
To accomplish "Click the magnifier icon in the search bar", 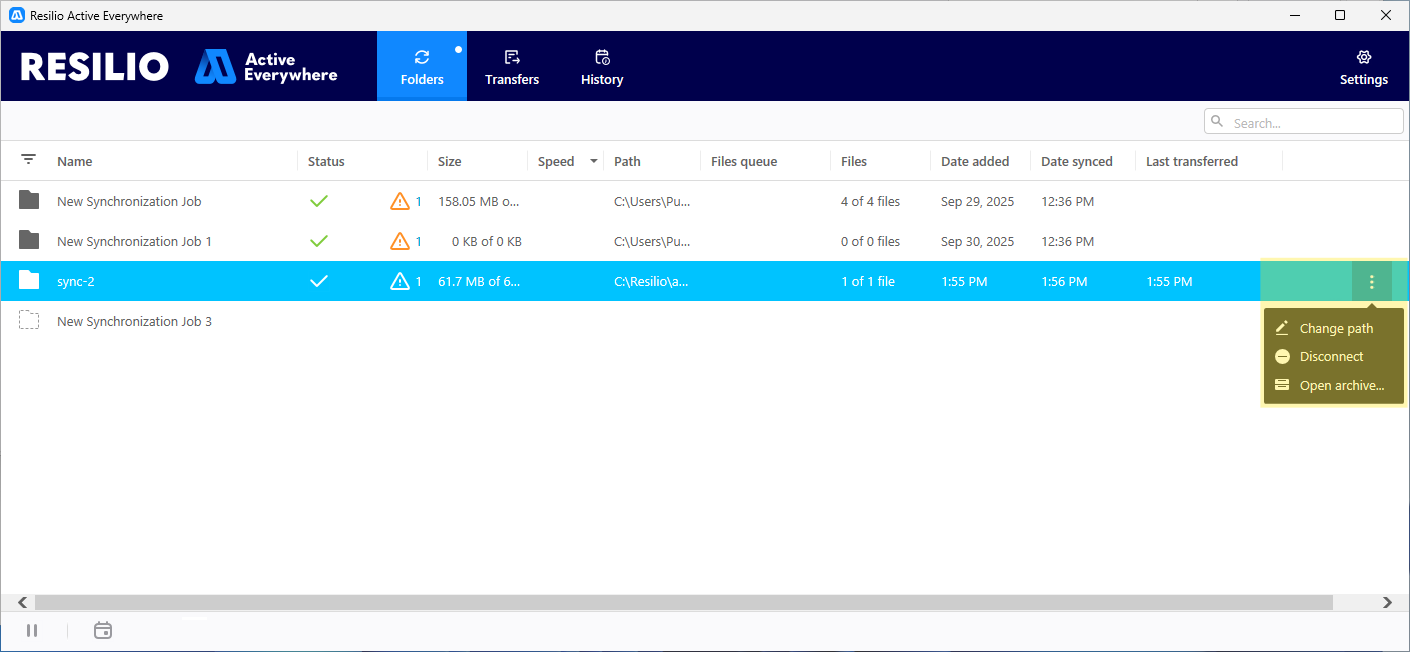I will (1217, 120).
